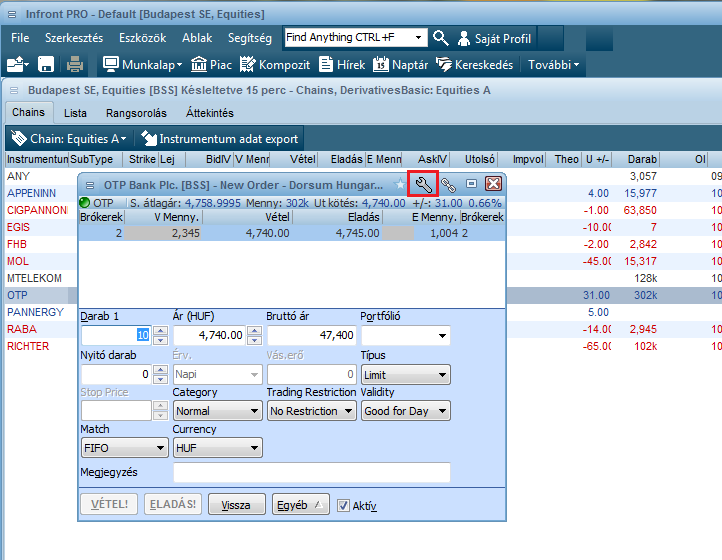Click the green OTP status indicator
This screenshot has width=722, height=560.
coord(85,203)
